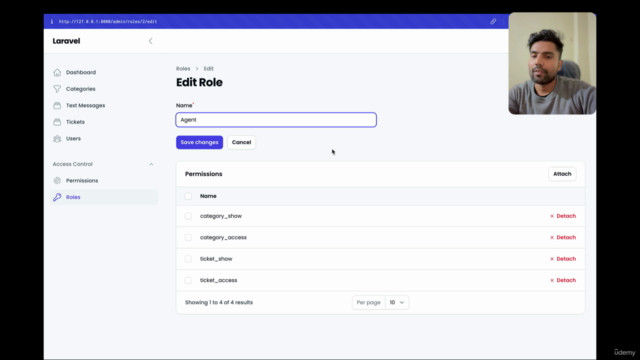Screen dimensions: 640x360
Task: Check the ticket_access row checkbox
Action: (x=188, y=280)
